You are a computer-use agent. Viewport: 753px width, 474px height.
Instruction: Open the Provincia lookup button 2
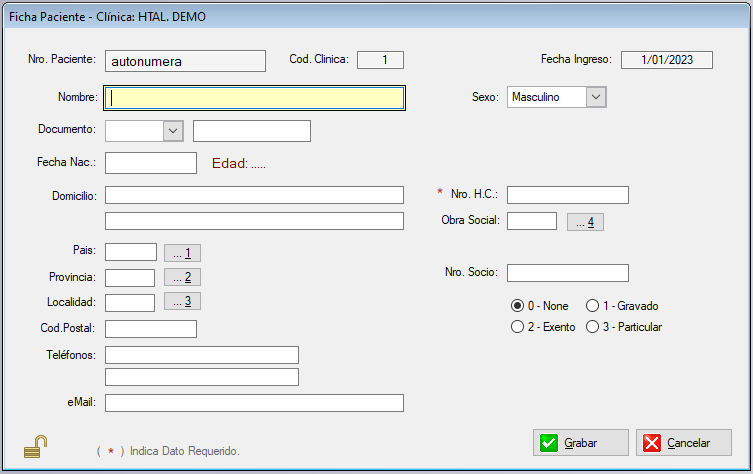click(182, 277)
